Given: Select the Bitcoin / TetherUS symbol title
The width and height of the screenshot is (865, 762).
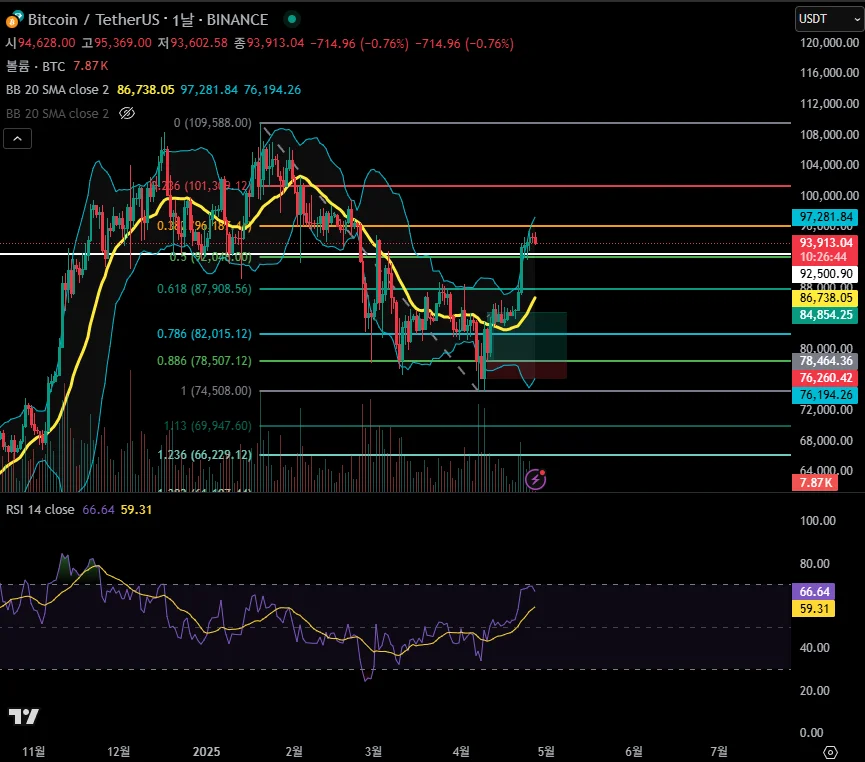Looking at the screenshot, I should [94, 20].
